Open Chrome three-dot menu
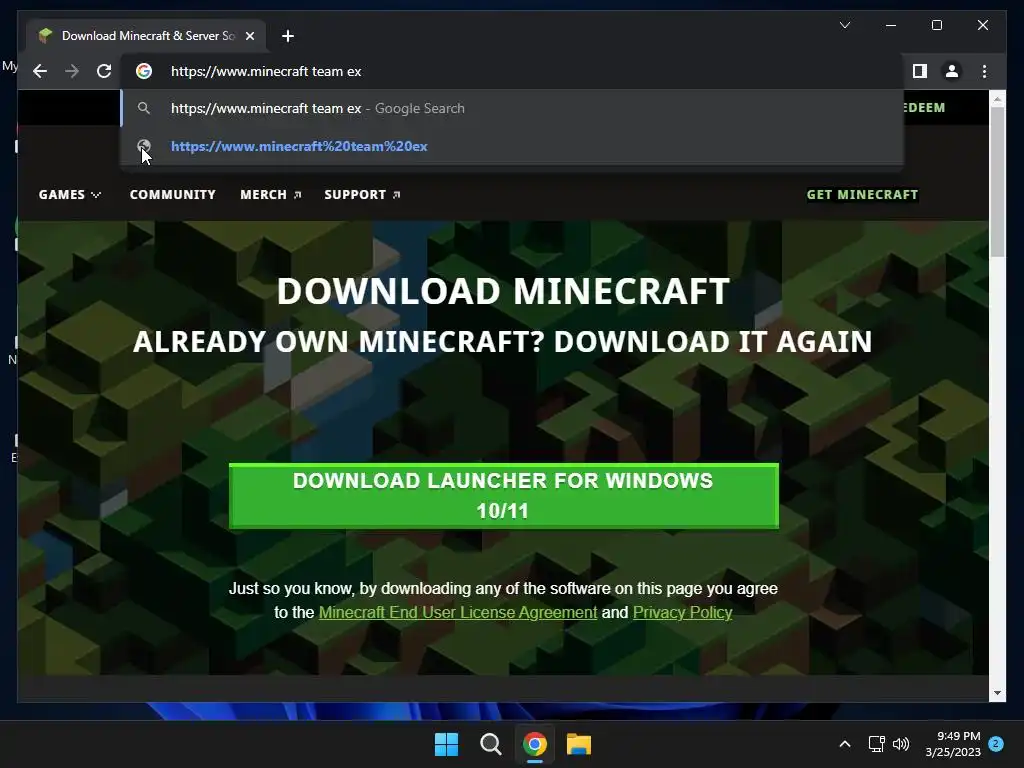Screen dimensions: 1024x768 984,71
